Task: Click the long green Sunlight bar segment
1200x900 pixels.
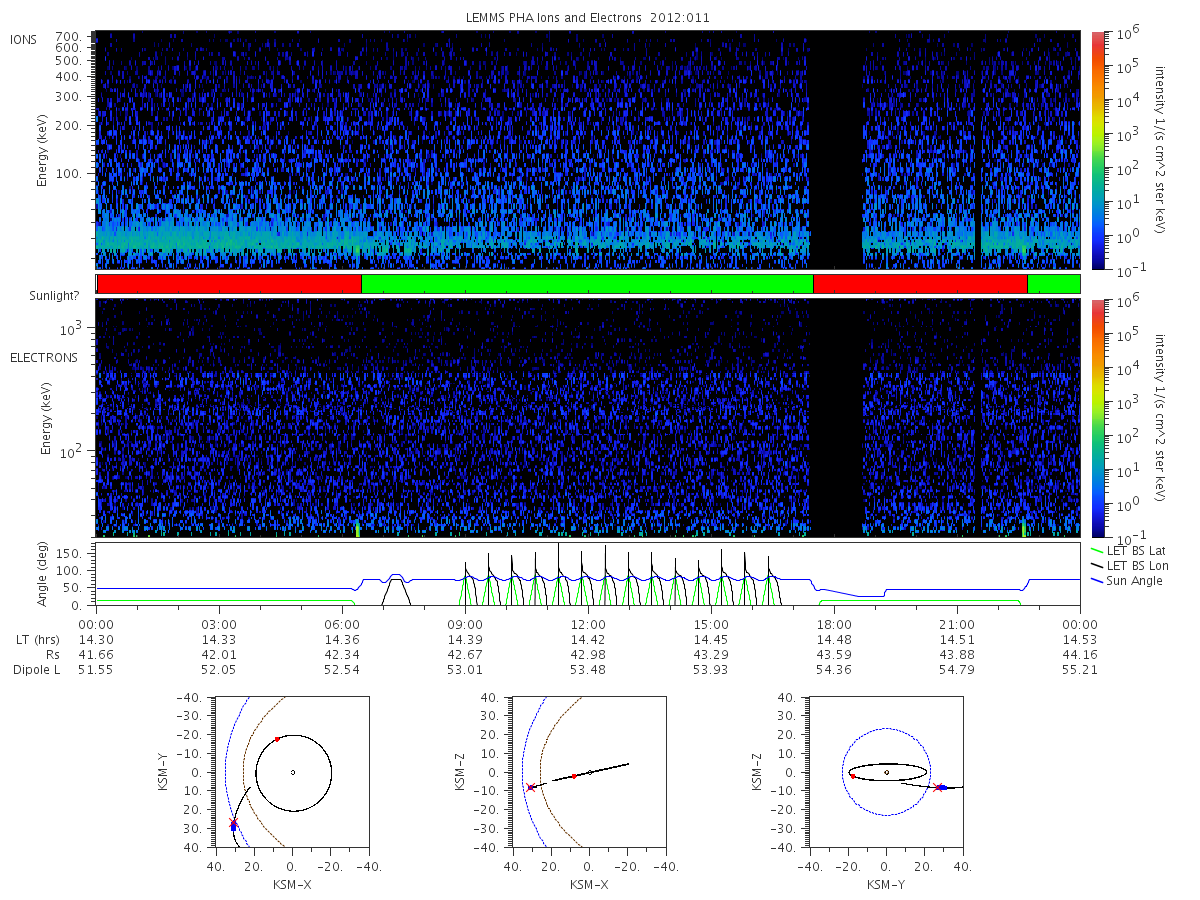Action: point(587,284)
